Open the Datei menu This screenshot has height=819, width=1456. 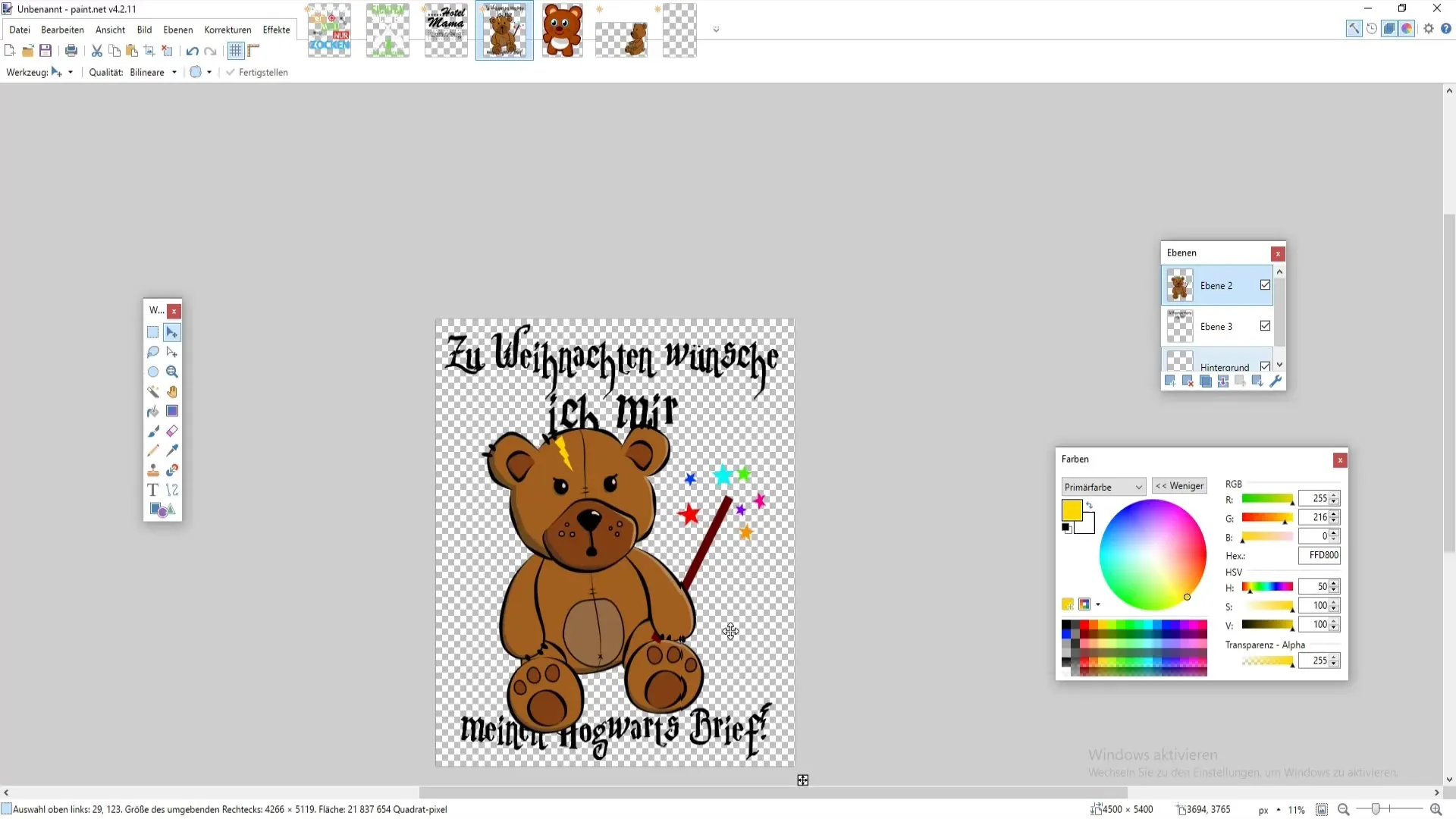pos(20,30)
